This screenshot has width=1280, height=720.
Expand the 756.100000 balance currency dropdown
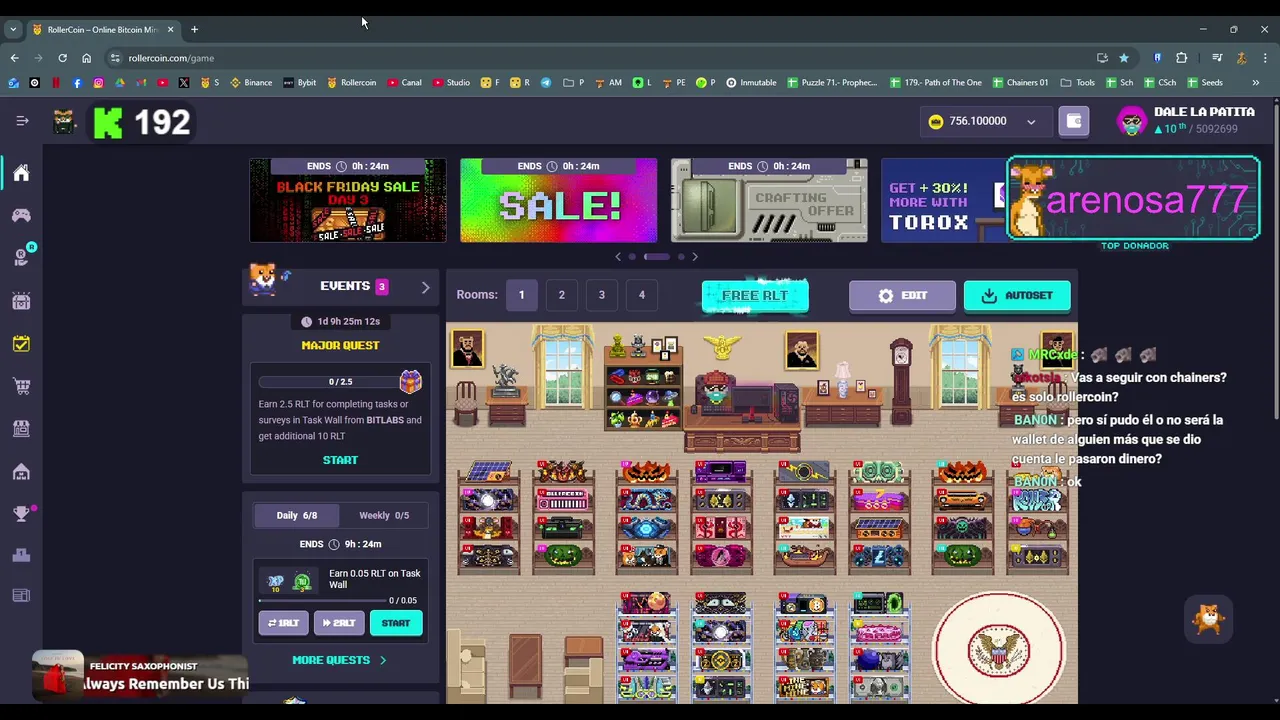tap(1031, 122)
